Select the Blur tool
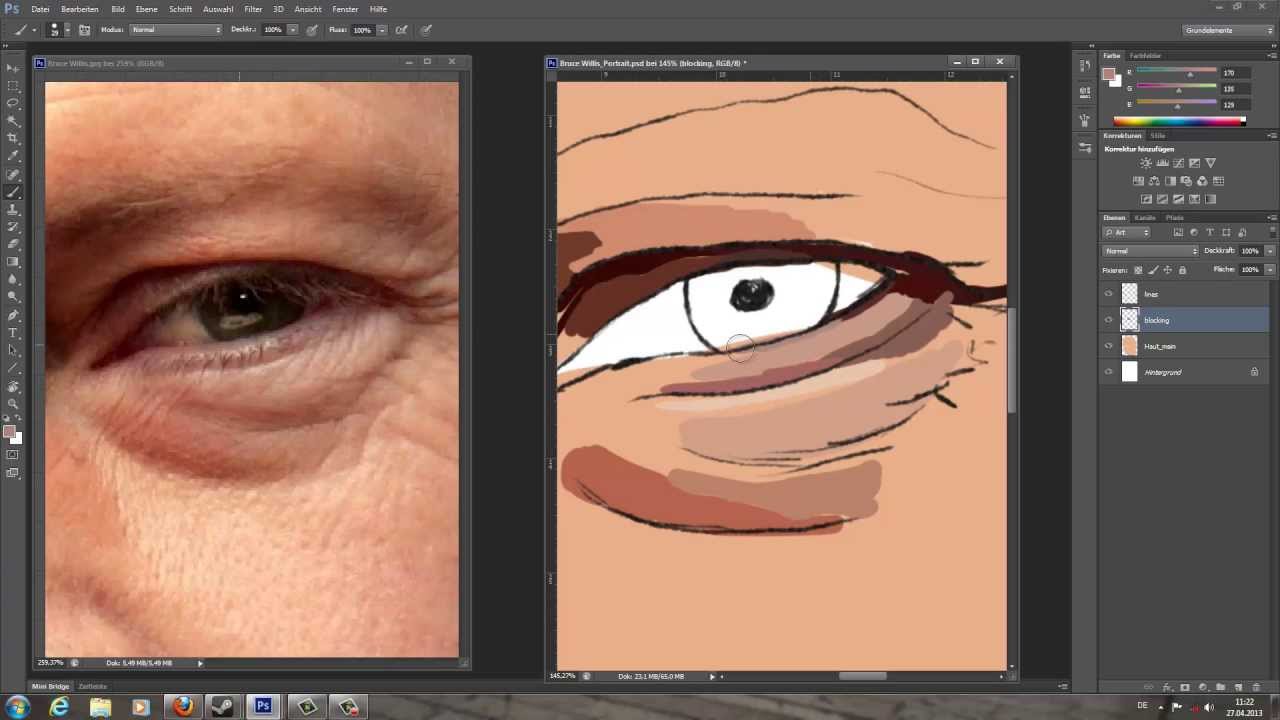Viewport: 1280px width, 720px height. point(13,279)
